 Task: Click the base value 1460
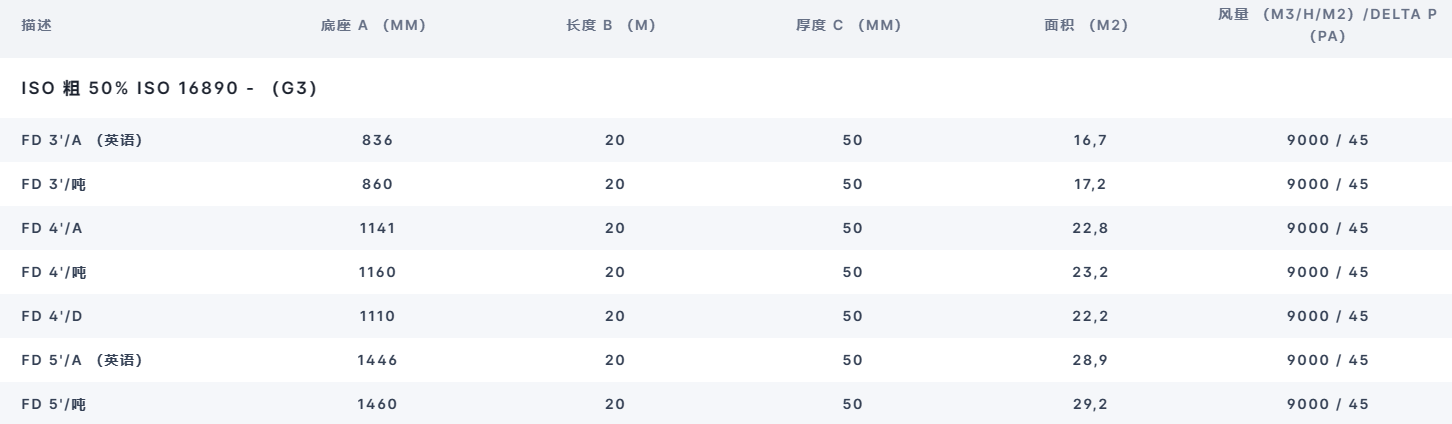pos(377,404)
